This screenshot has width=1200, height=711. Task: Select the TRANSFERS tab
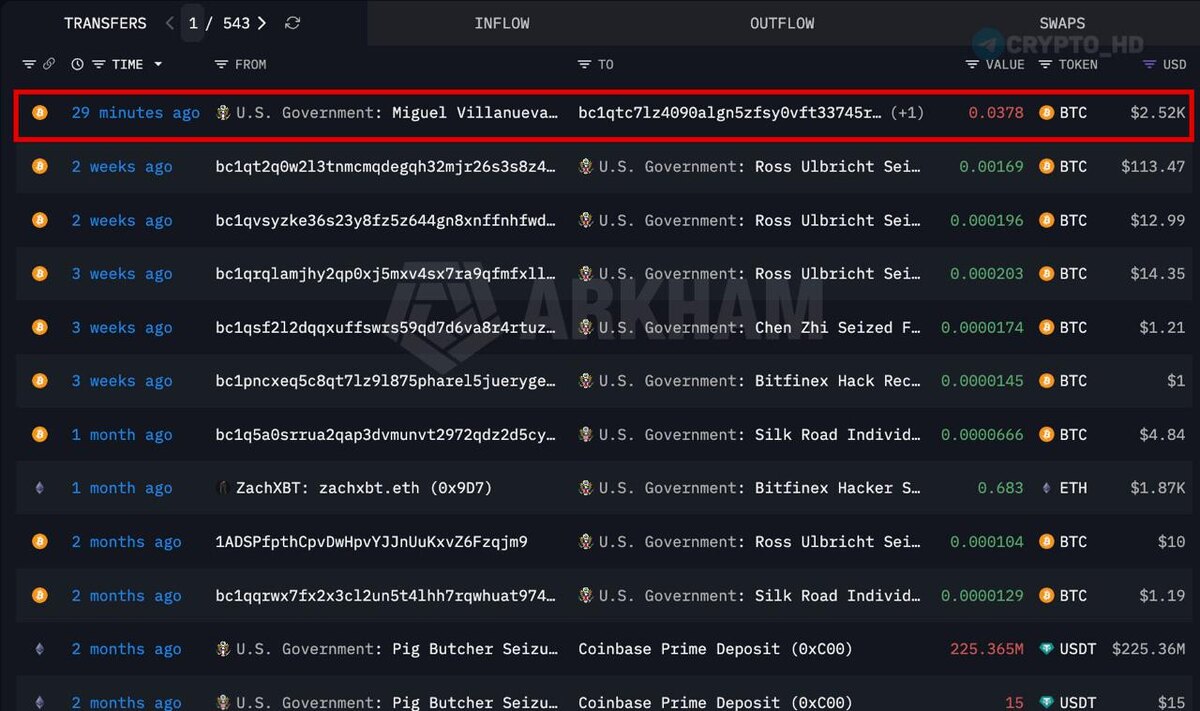[105, 23]
